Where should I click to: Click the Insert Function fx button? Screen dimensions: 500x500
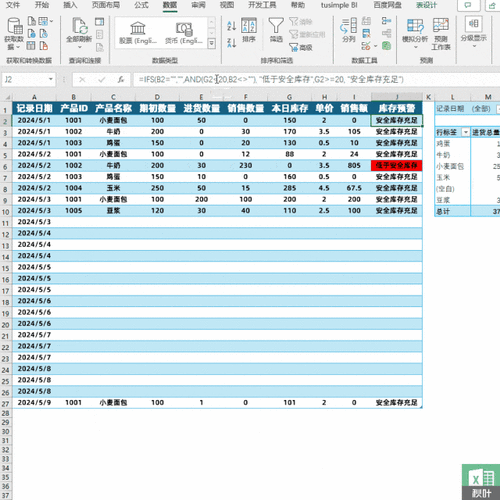[x=121, y=80]
